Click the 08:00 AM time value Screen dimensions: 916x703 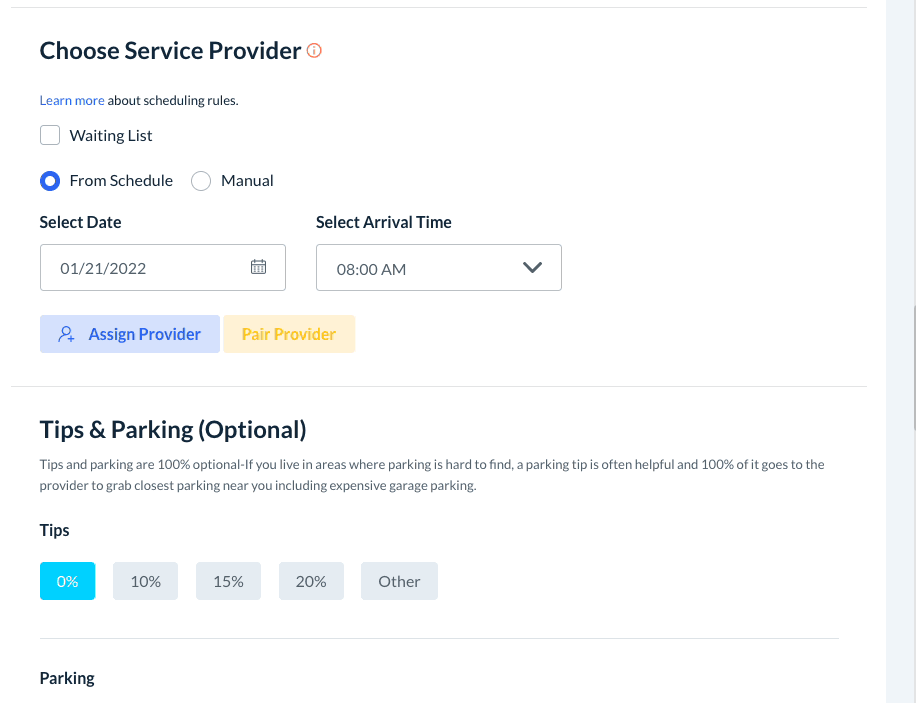(371, 269)
